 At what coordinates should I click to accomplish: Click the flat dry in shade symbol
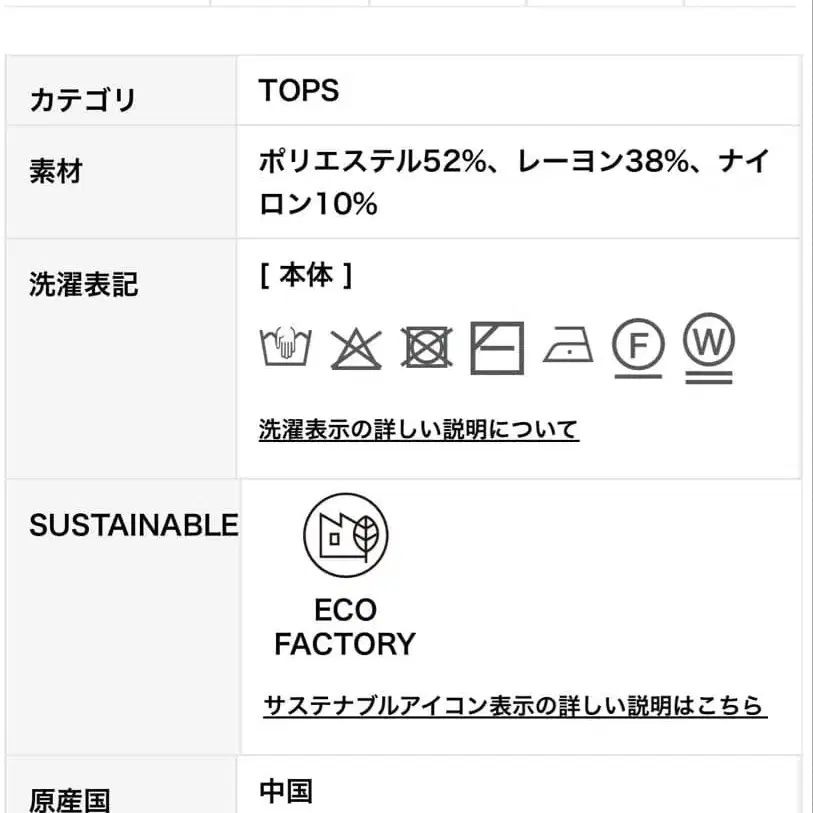[x=497, y=347]
